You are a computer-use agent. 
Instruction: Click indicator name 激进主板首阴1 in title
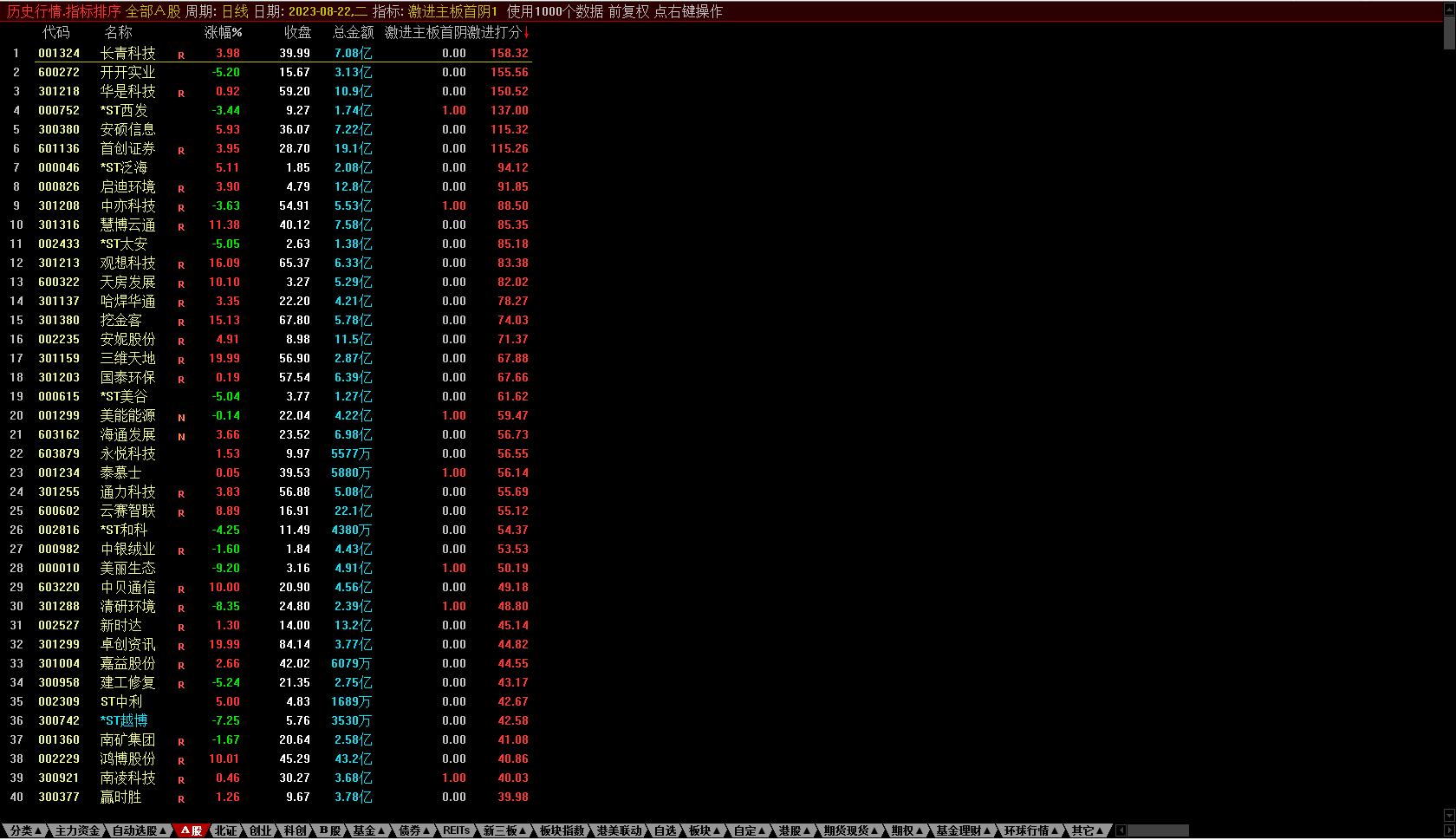click(x=453, y=11)
